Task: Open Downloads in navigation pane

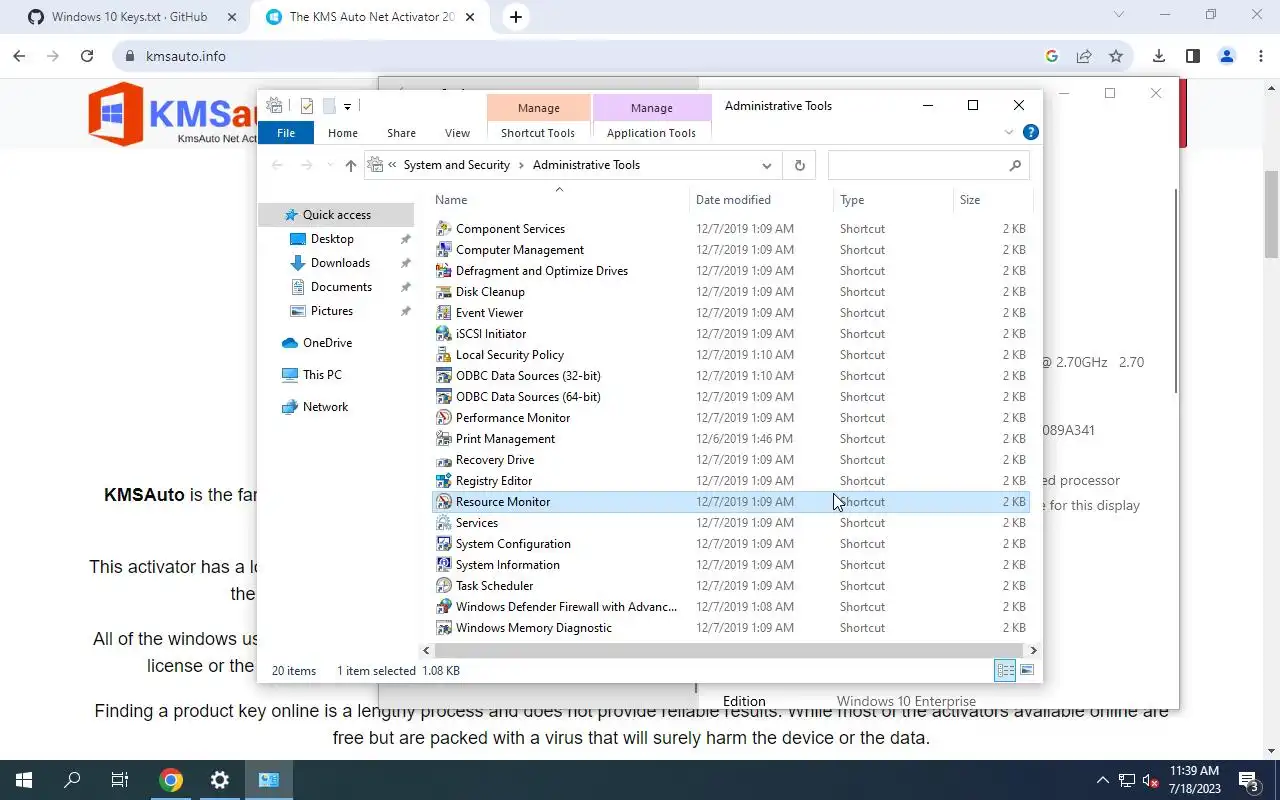Action: [x=340, y=263]
